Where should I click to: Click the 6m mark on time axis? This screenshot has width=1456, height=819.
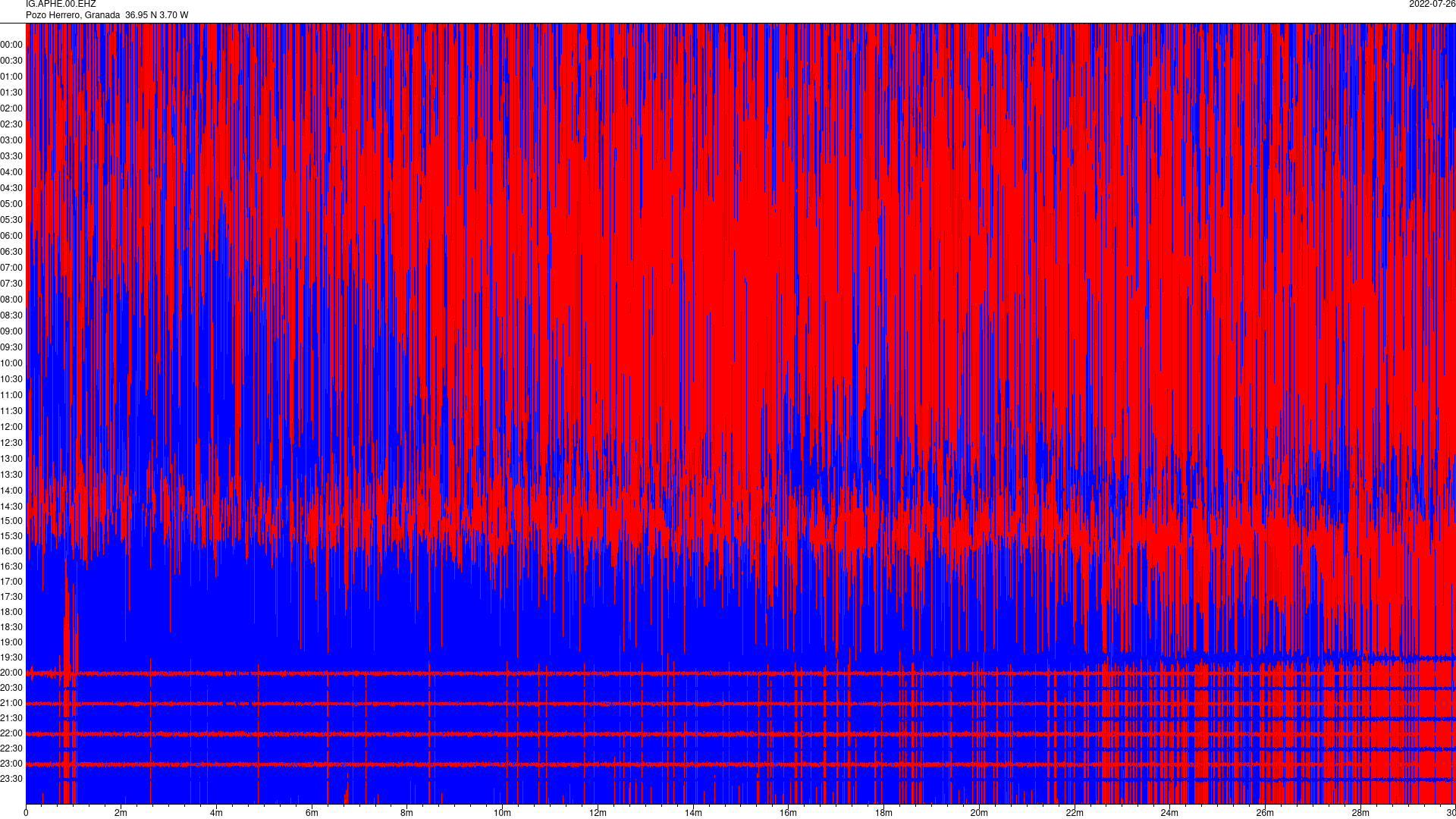click(x=312, y=813)
